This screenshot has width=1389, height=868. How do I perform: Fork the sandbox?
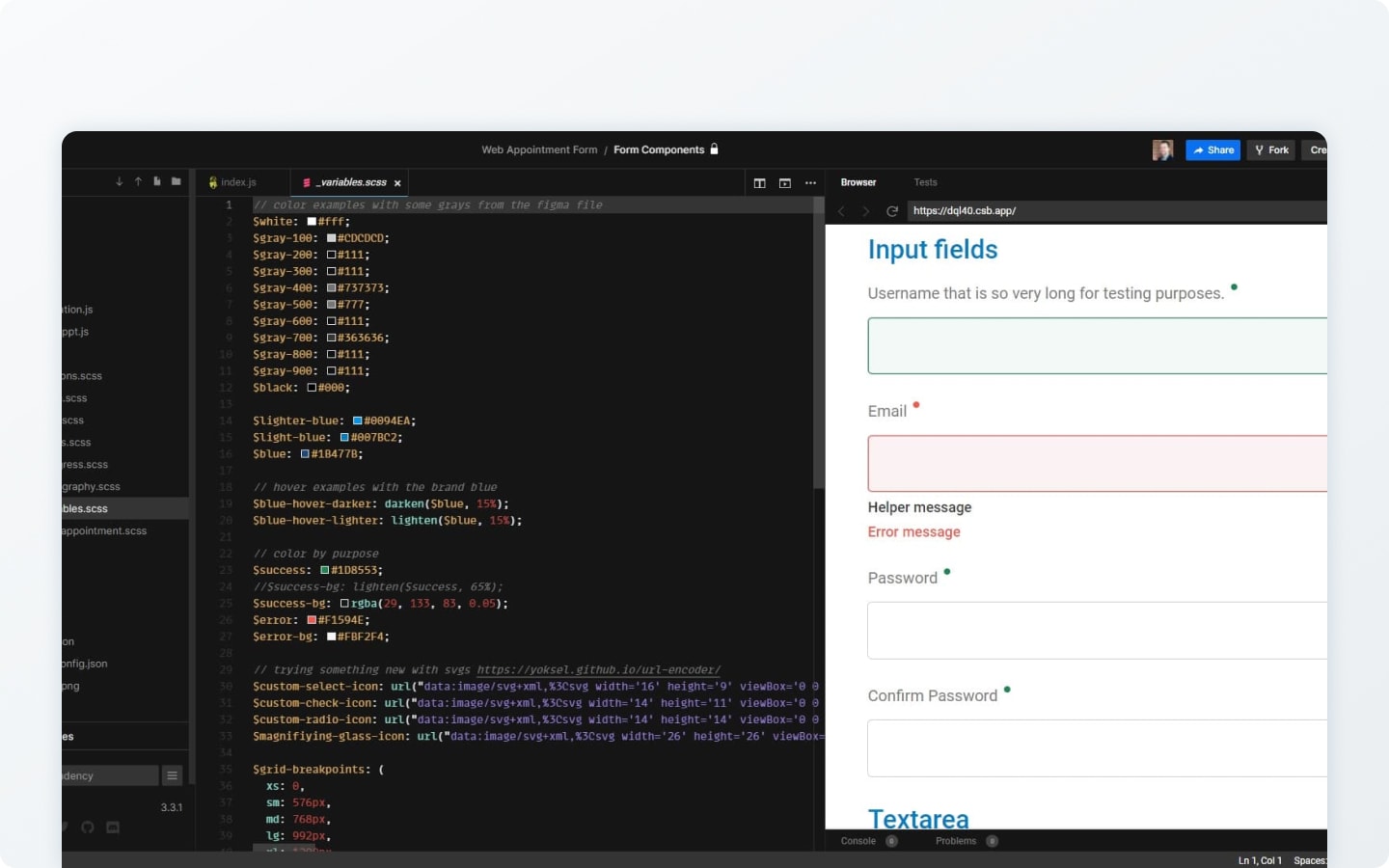[1271, 150]
